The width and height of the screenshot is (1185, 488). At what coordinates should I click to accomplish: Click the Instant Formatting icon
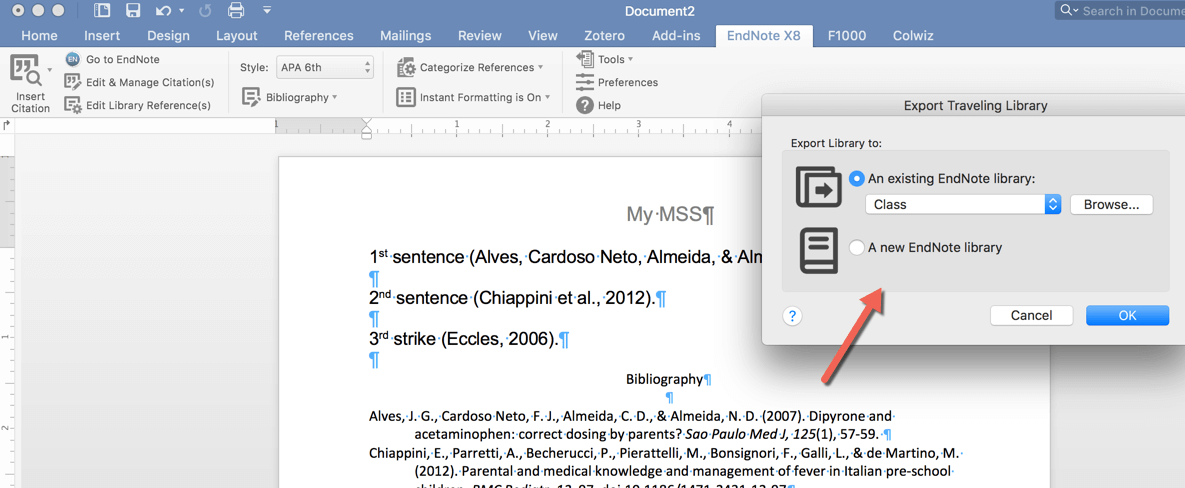click(x=406, y=97)
